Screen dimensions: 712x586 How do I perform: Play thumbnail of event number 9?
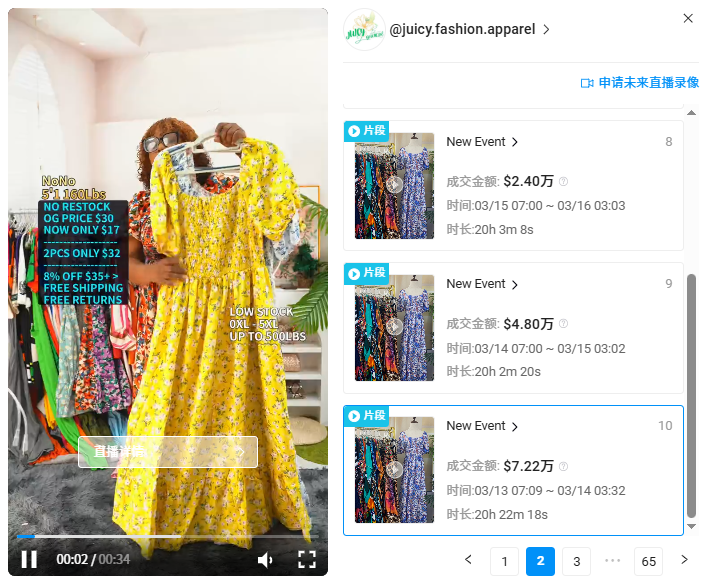394,327
